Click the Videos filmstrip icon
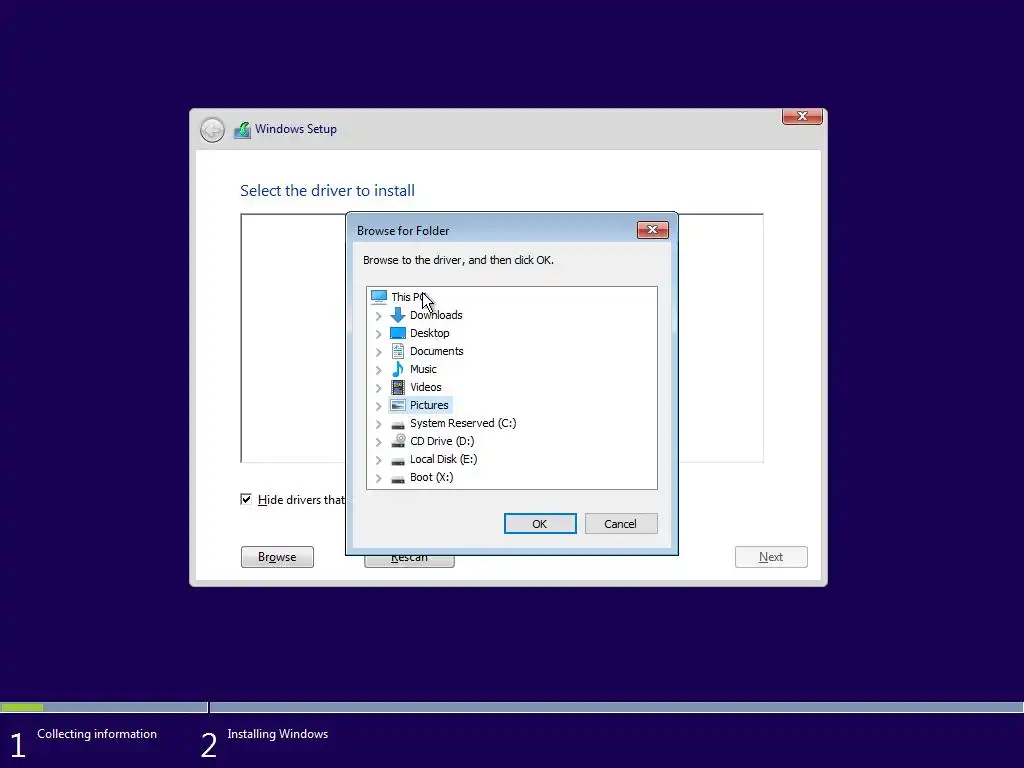Viewport: 1024px width, 768px height. (398, 387)
